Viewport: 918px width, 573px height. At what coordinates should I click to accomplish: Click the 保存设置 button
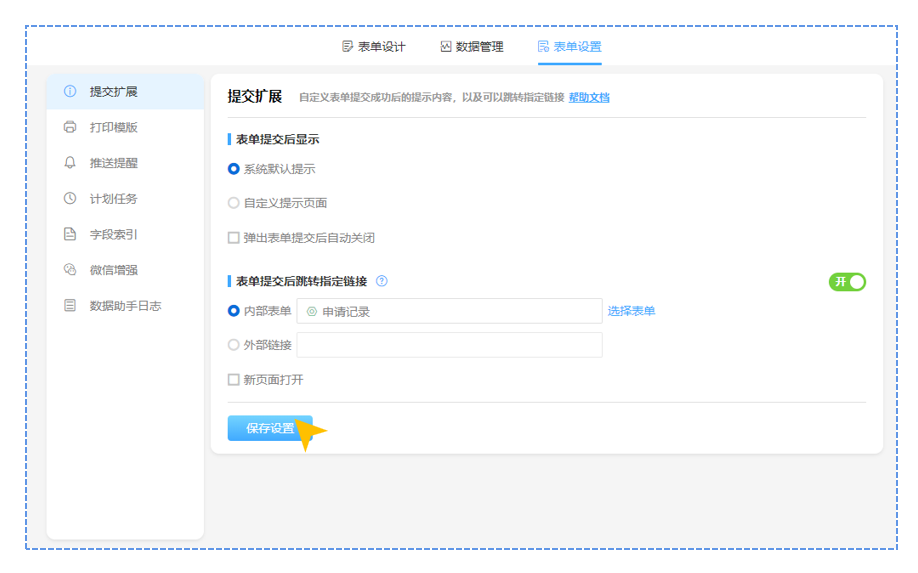point(270,428)
